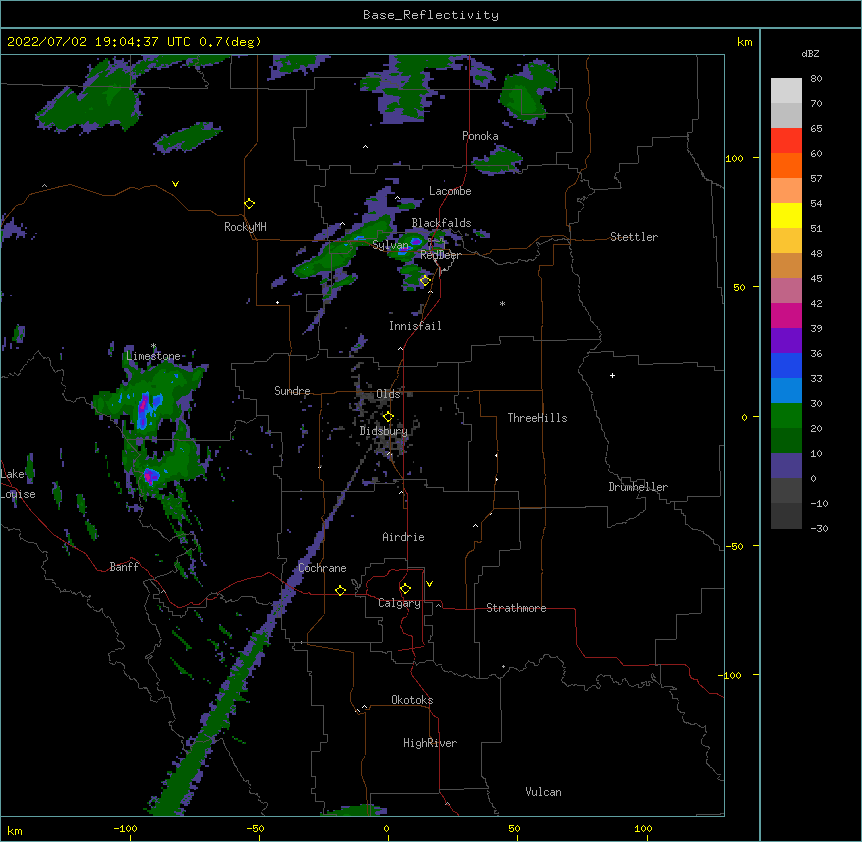Viewport: 862px width, 842px height.
Task: Select the Ponoka city label
Action: coord(480,136)
